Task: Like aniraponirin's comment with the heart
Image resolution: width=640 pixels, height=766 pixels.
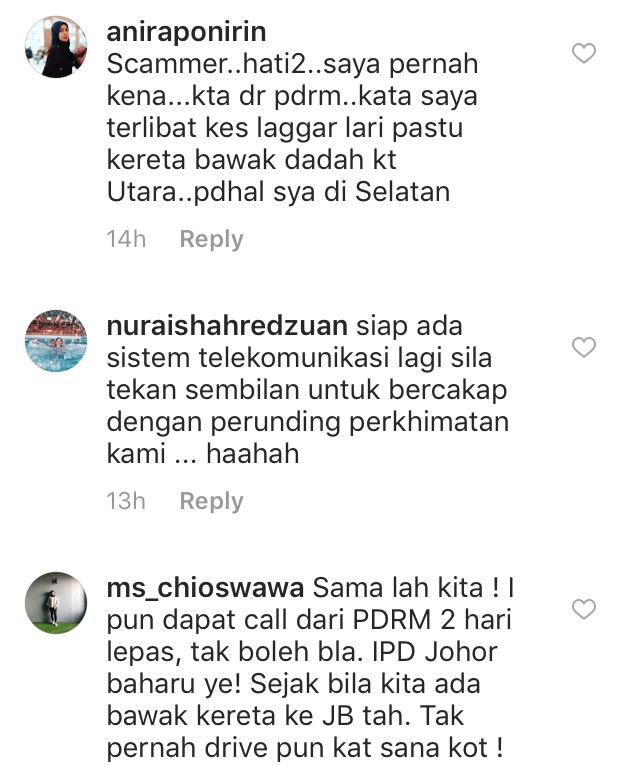Action: point(584,53)
